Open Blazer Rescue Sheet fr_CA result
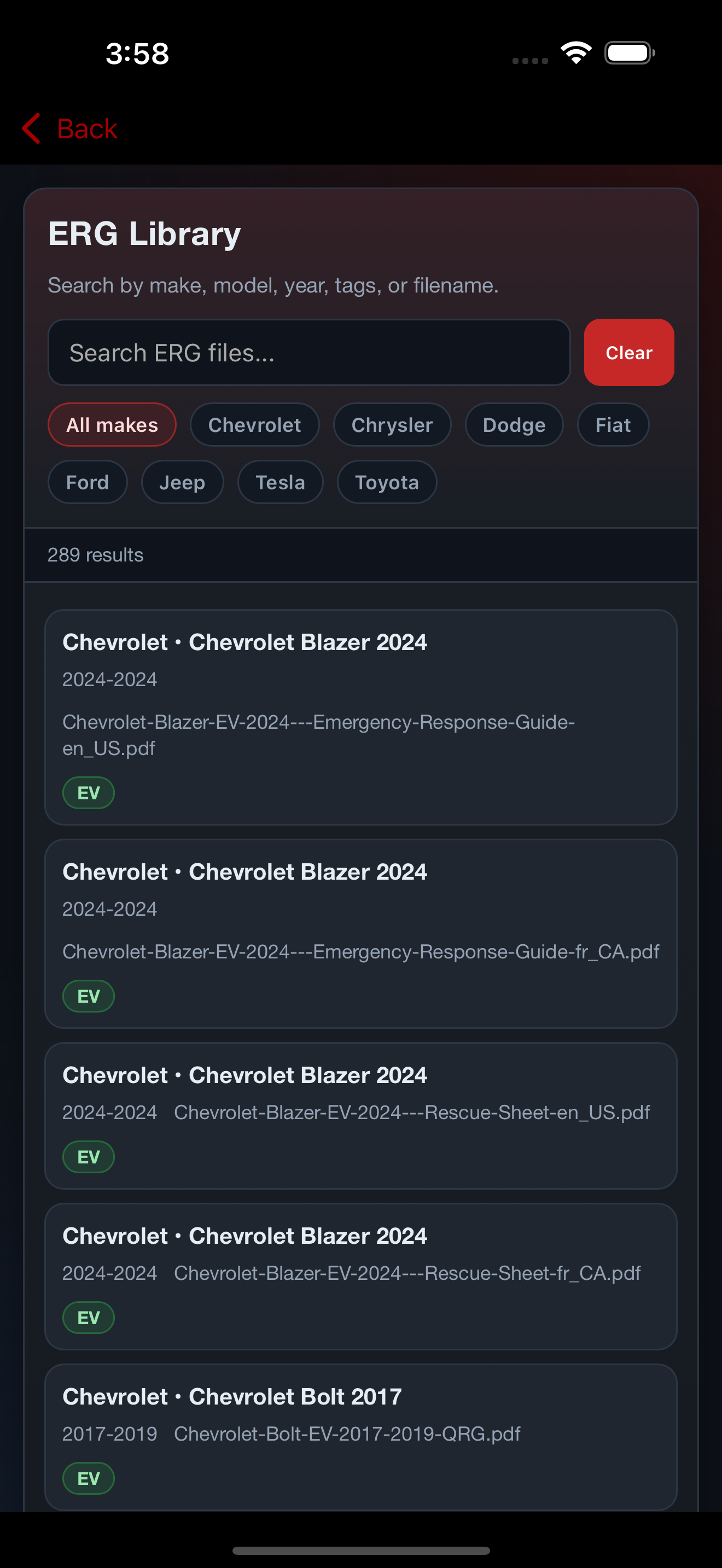This screenshot has height=1568, width=722. pyautogui.click(x=360, y=1276)
